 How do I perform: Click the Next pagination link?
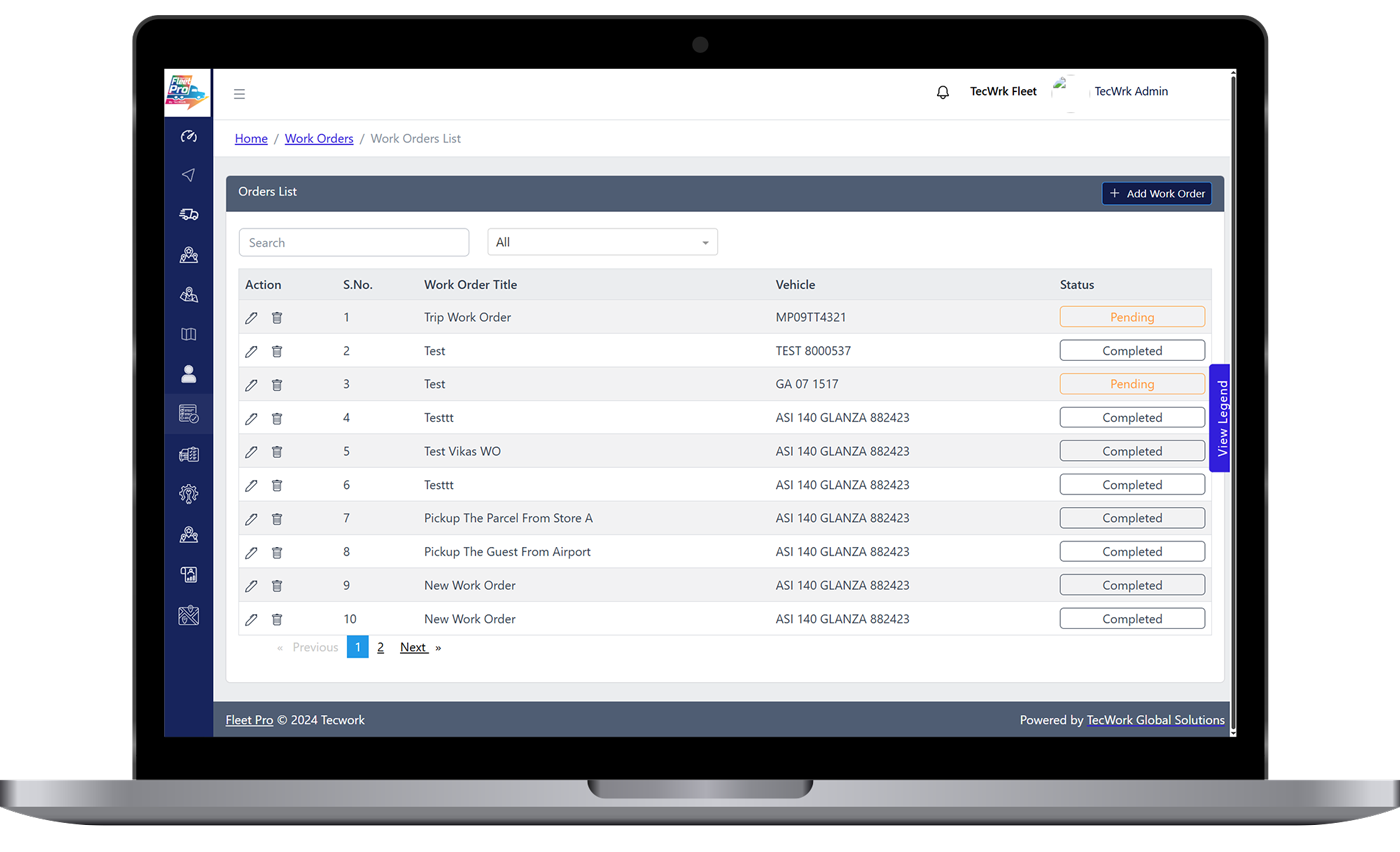tap(414, 647)
